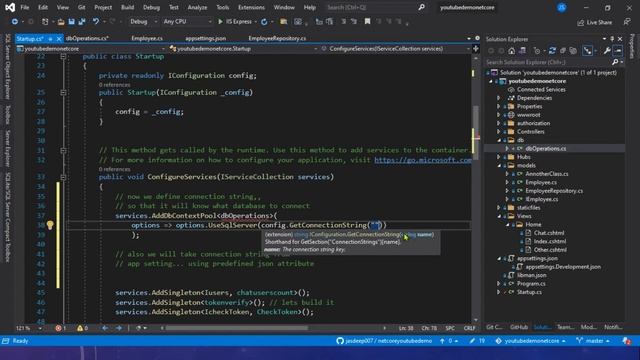Switch to the appsettings.json tab
Image resolution: width=640 pixels, height=360 pixels.
pos(205,38)
